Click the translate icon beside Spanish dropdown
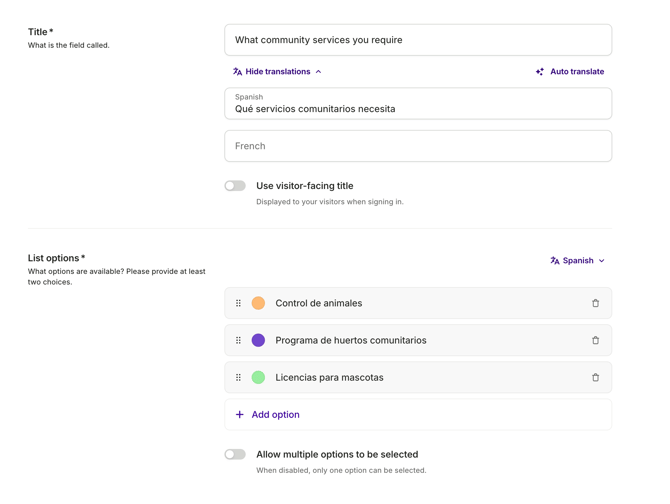 click(555, 261)
